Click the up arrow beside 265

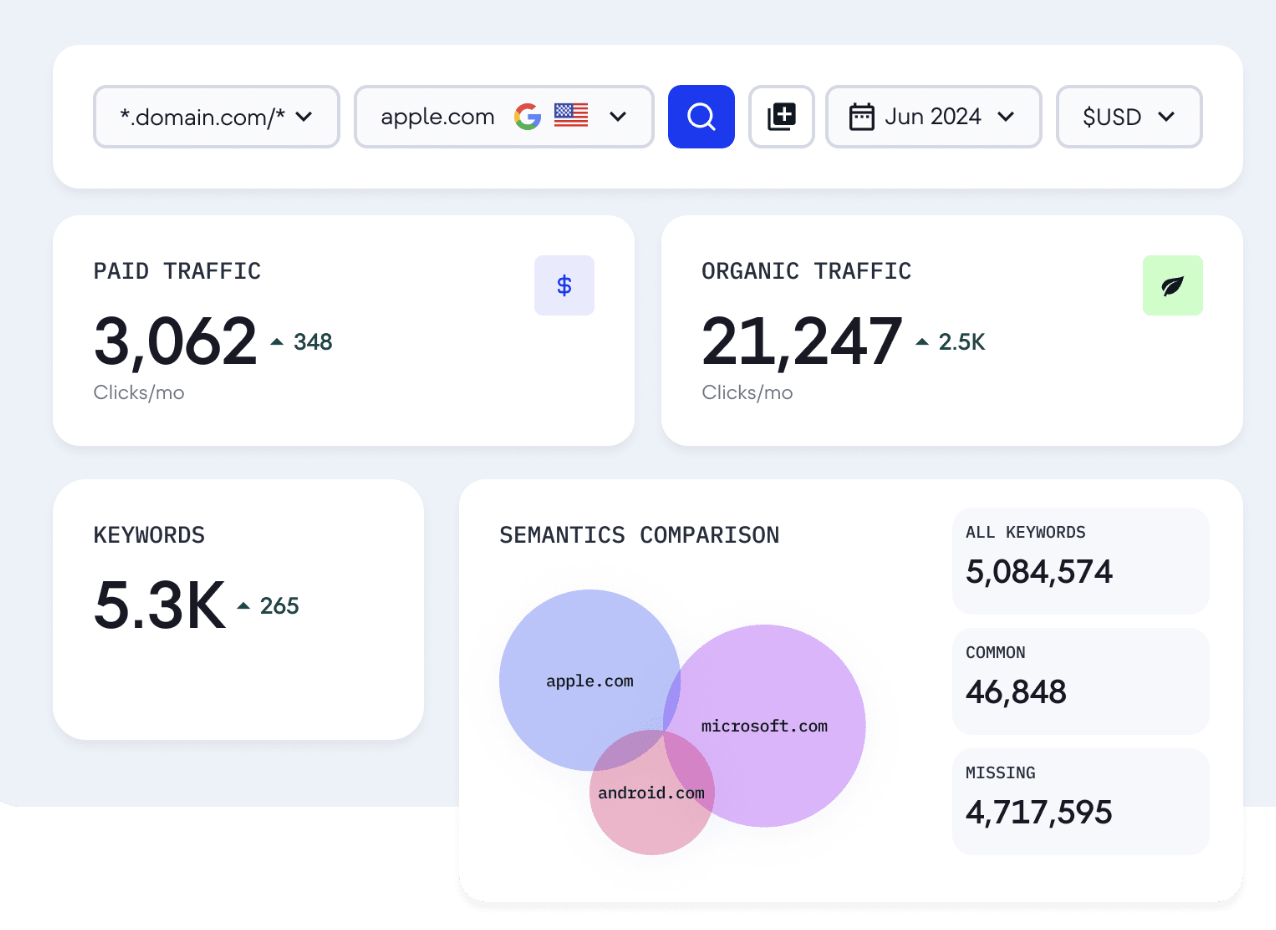click(243, 606)
